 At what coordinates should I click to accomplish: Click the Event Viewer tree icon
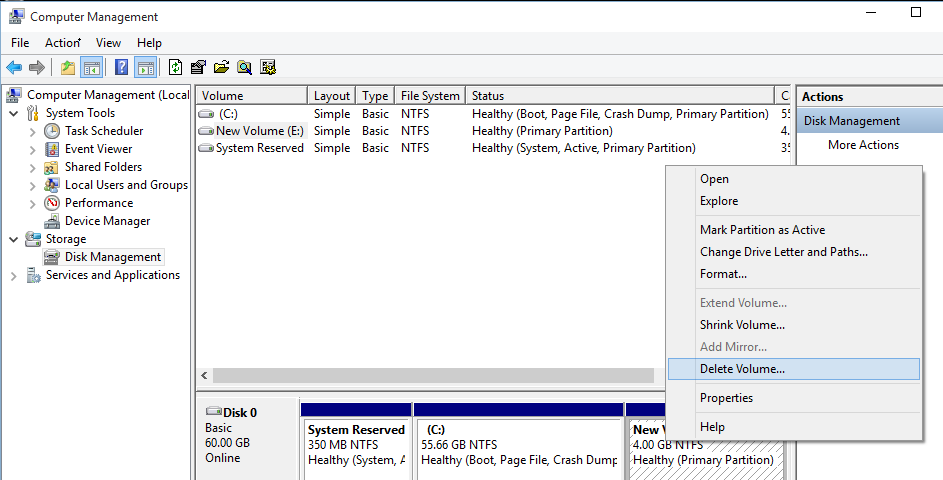(52, 149)
